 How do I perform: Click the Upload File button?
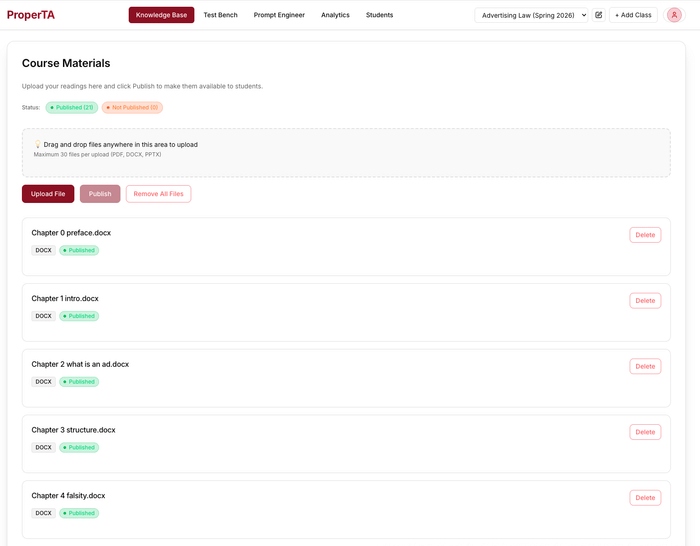point(48,194)
